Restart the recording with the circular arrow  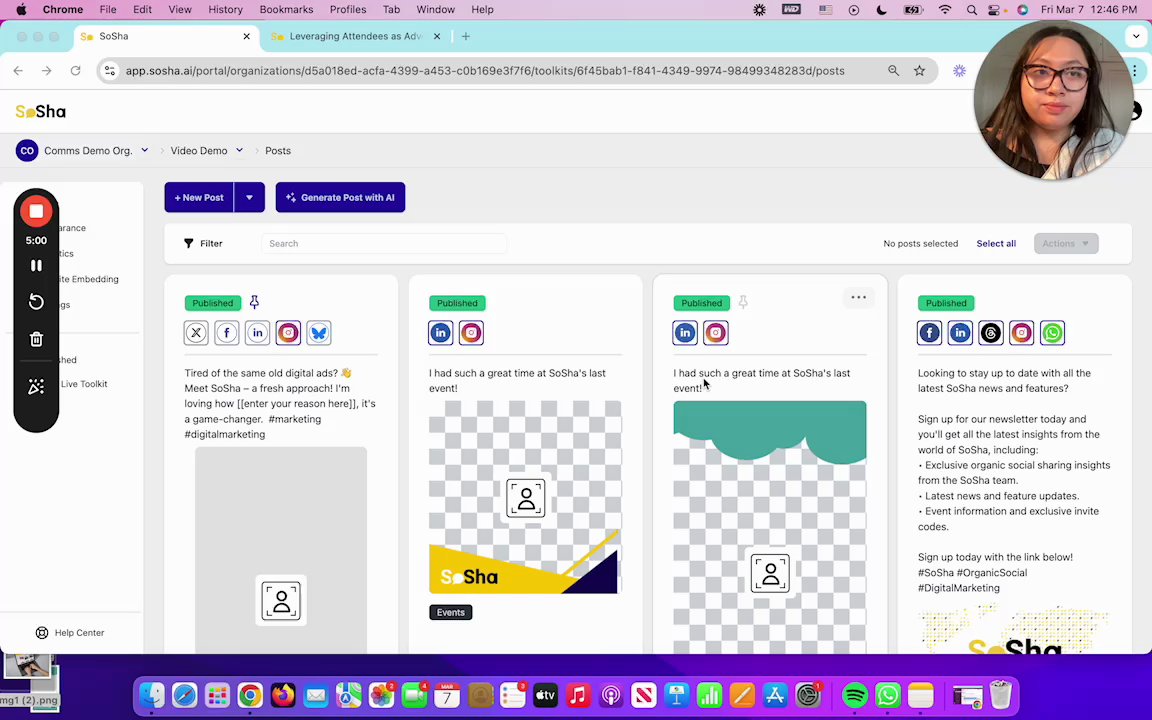(36, 302)
